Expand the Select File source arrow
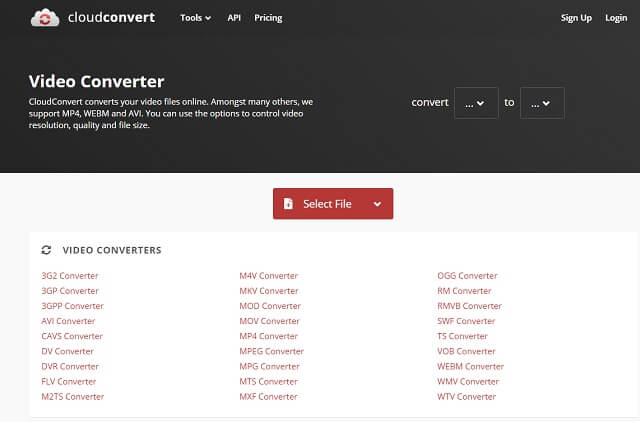640x422 pixels. click(378, 204)
